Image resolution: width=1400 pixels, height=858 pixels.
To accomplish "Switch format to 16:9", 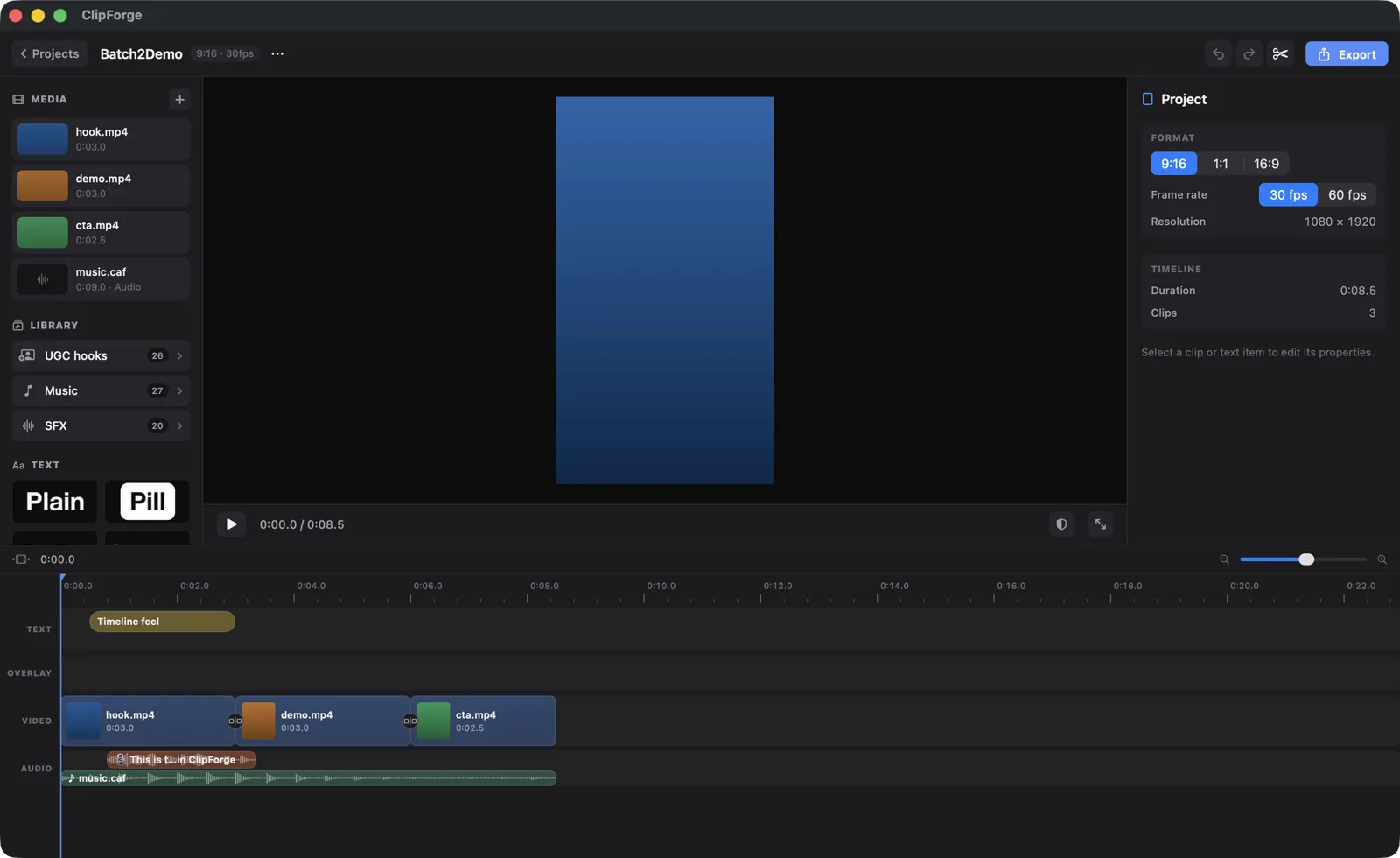I will (x=1266, y=164).
